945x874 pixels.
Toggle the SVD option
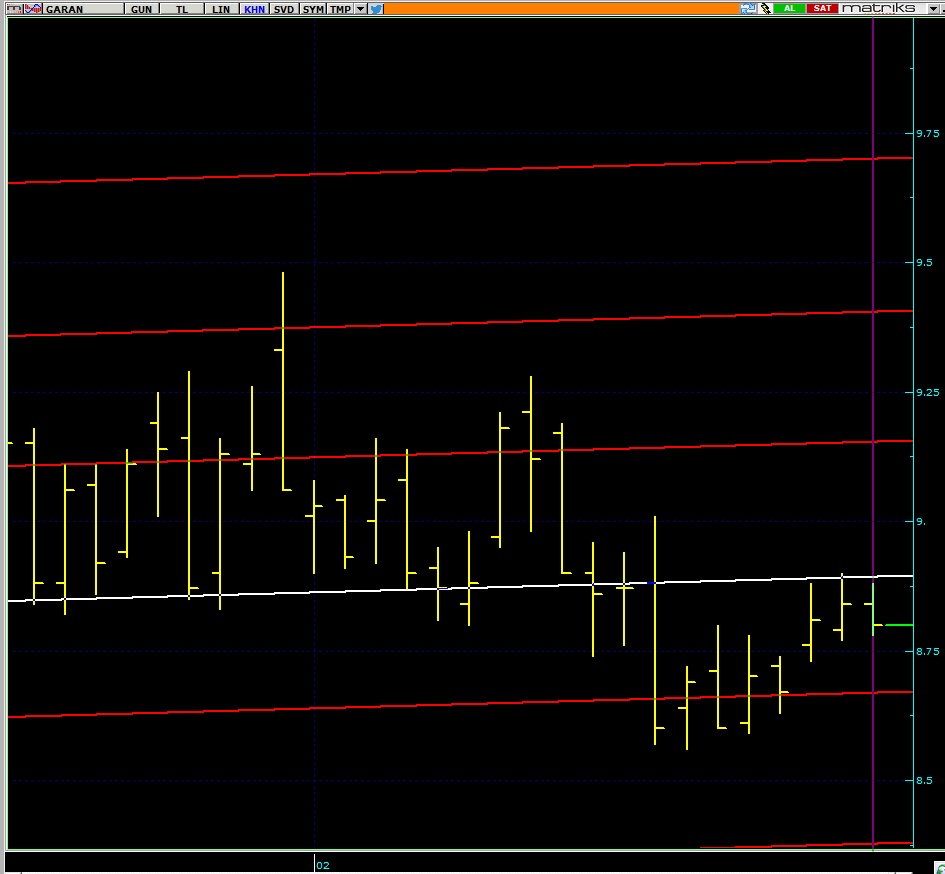[284, 9]
